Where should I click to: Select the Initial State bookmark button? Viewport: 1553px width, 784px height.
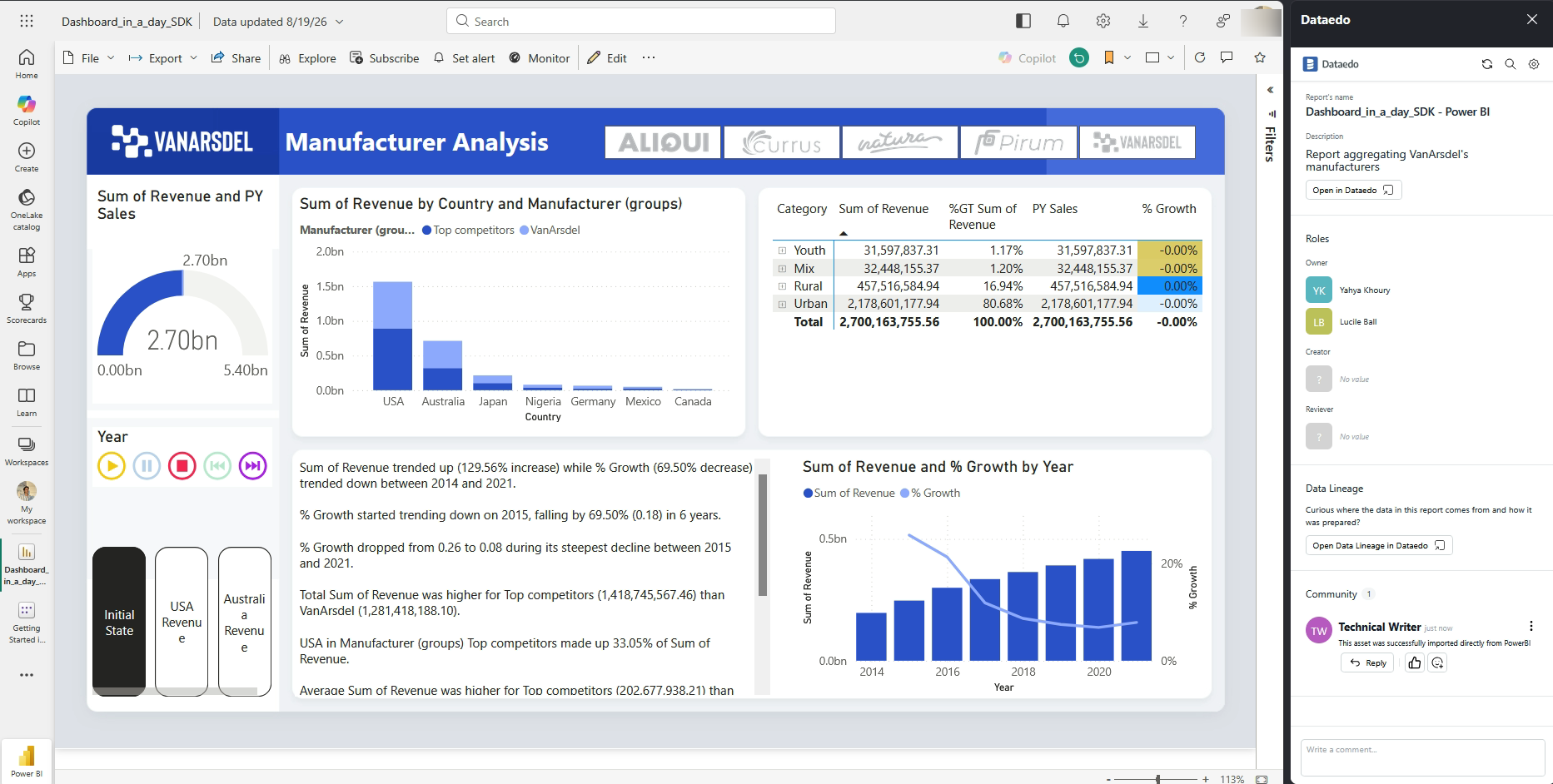(119, 621)
